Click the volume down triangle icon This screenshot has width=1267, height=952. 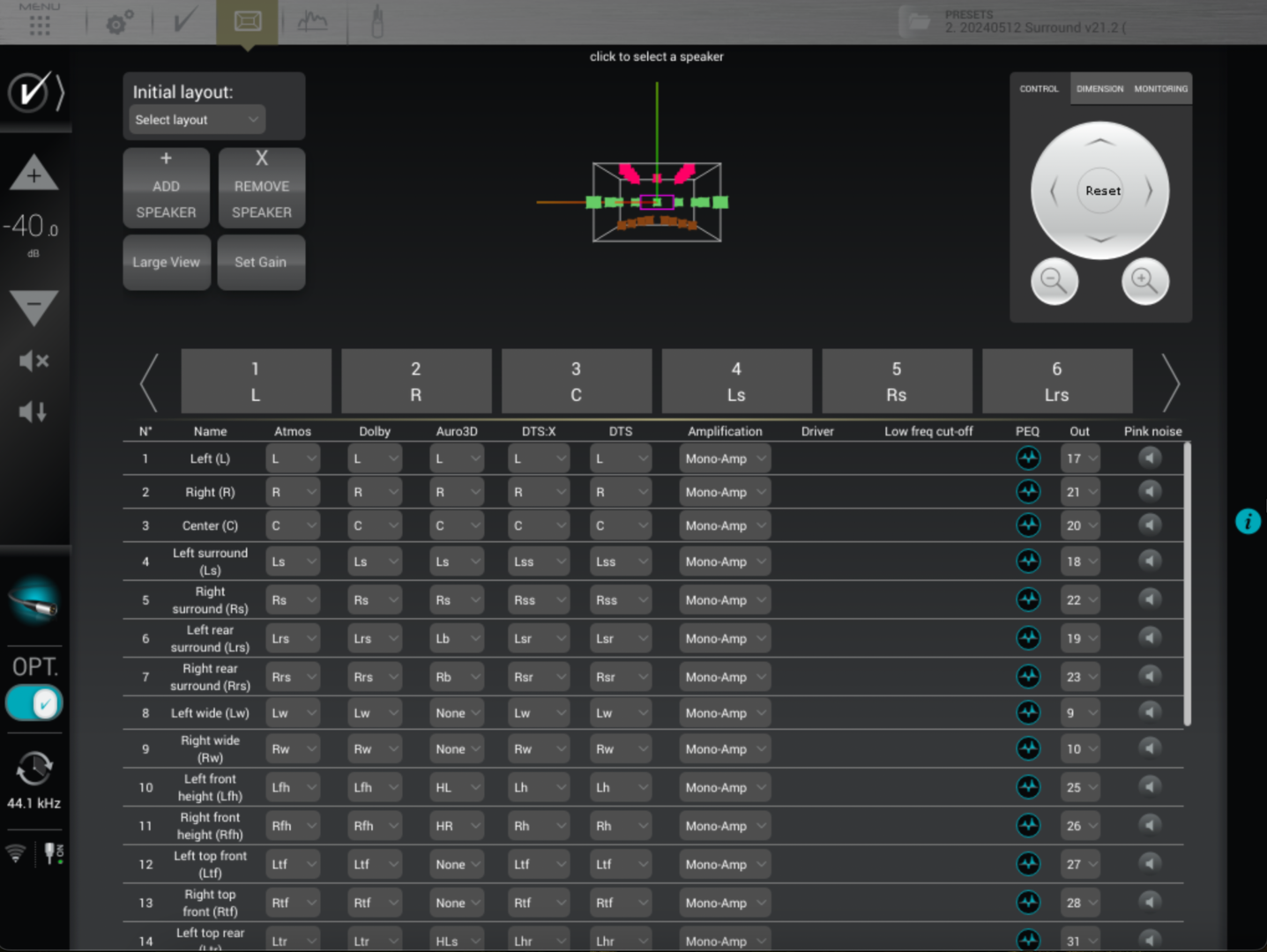(x=34, y=306)
